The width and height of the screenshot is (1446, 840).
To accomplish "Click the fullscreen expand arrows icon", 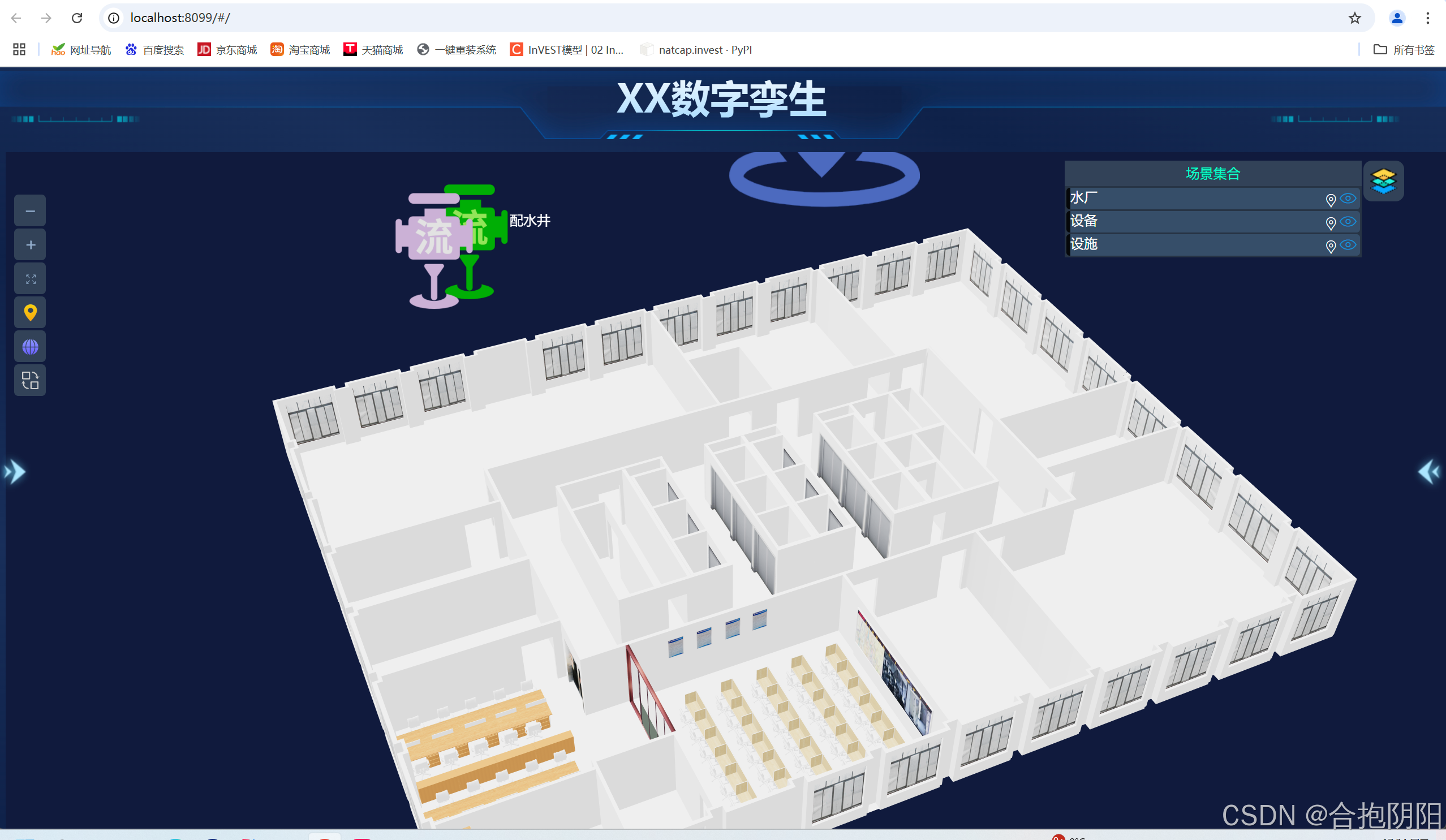I will [x=31, y=279].
